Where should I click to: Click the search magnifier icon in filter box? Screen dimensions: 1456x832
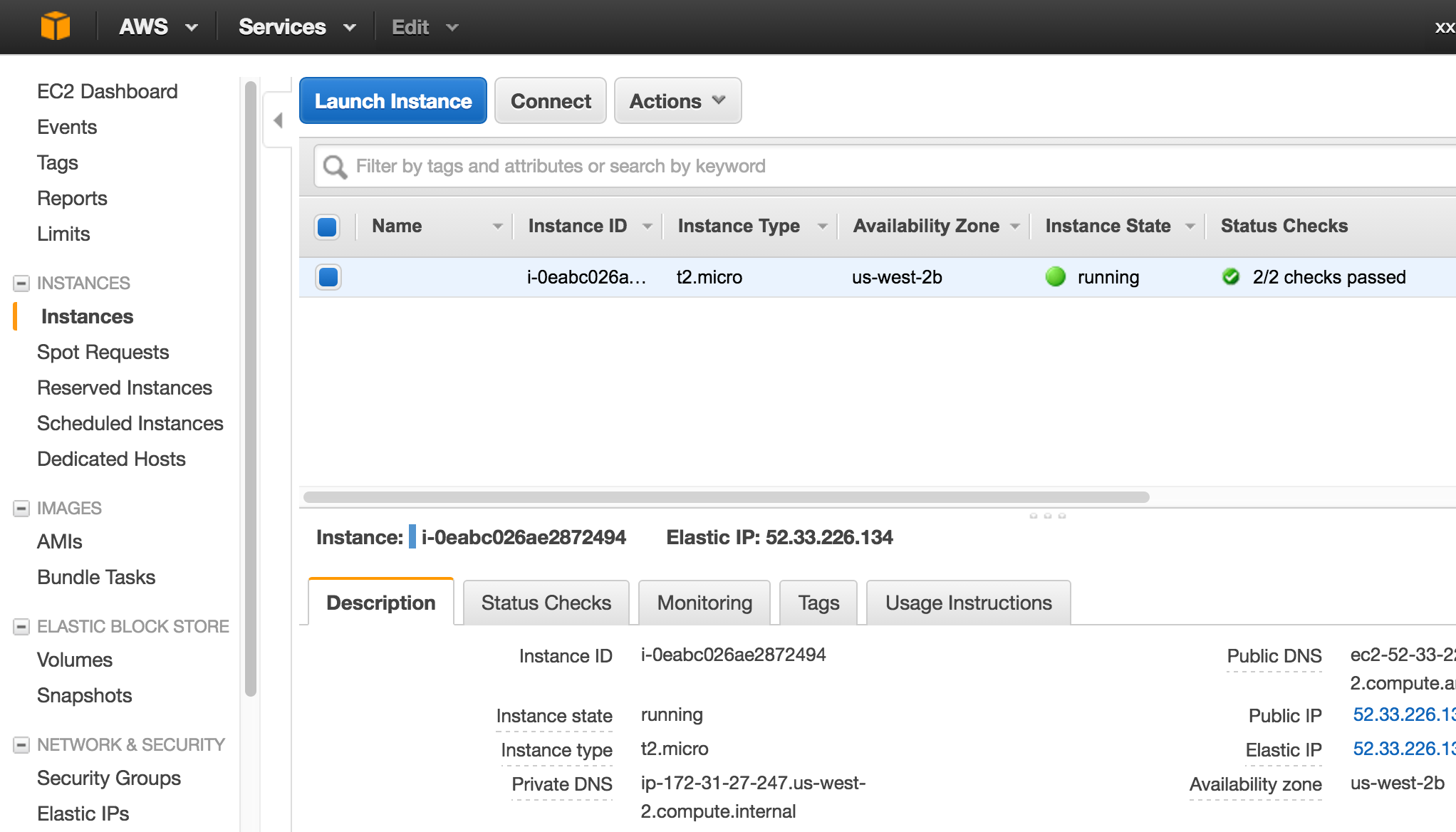(335, 167)
